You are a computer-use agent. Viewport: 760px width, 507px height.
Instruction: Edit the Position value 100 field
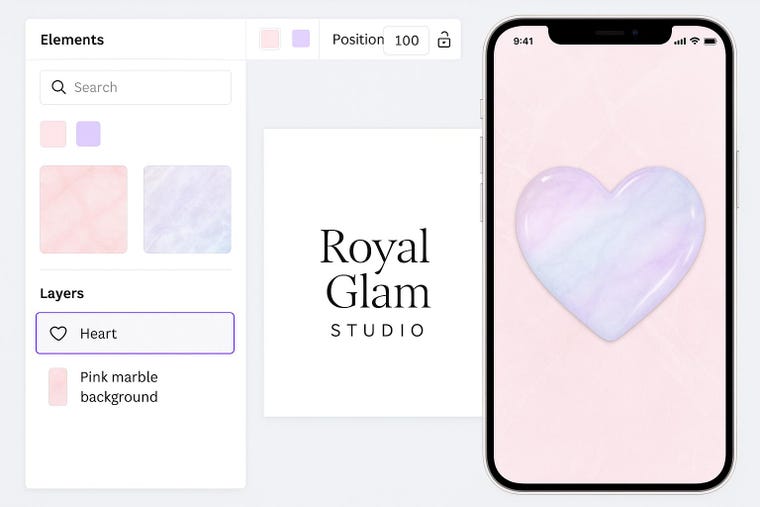(406, 40)
